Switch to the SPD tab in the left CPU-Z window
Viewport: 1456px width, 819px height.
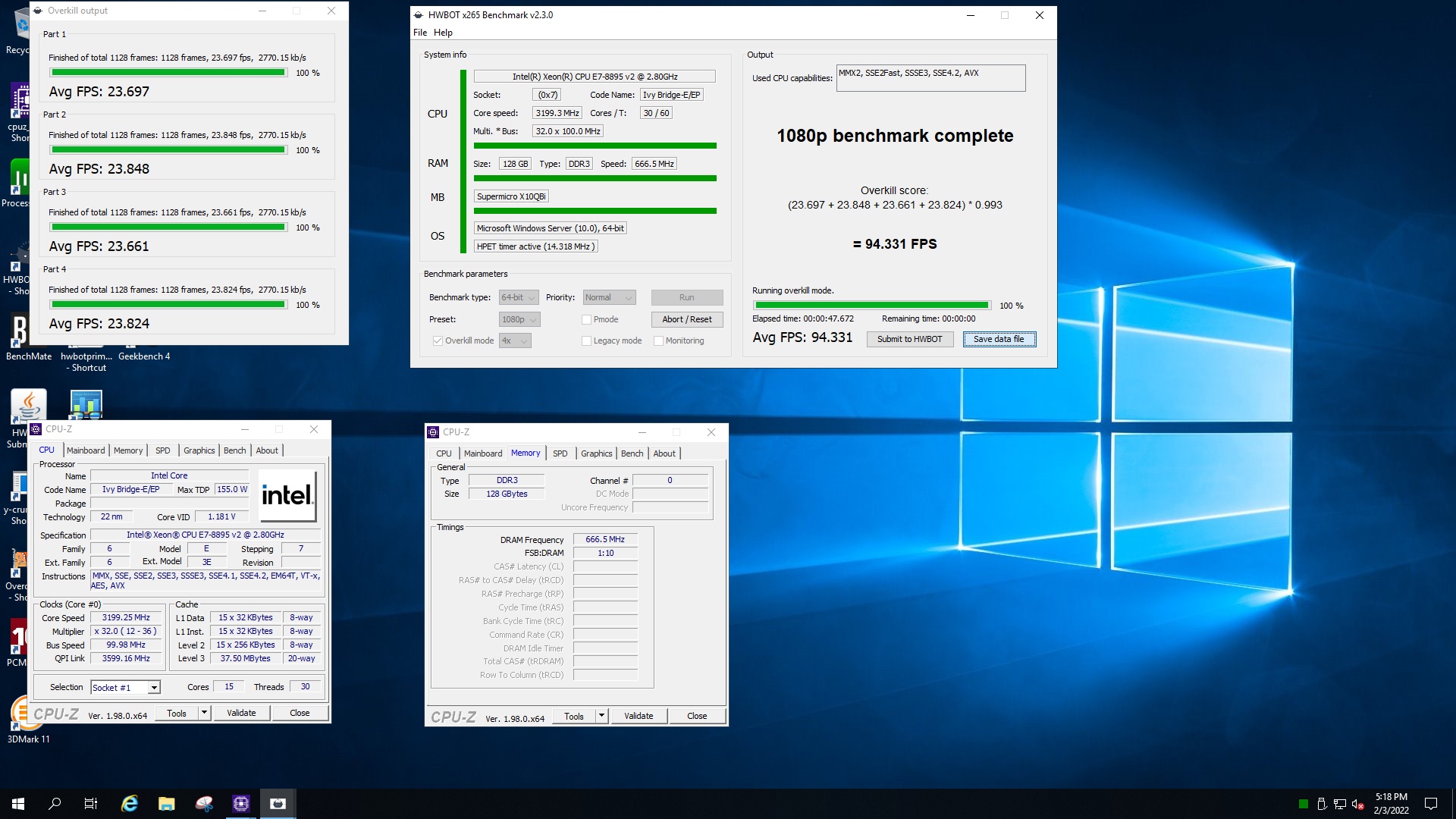pyautogui.click(x=162, y=450)
